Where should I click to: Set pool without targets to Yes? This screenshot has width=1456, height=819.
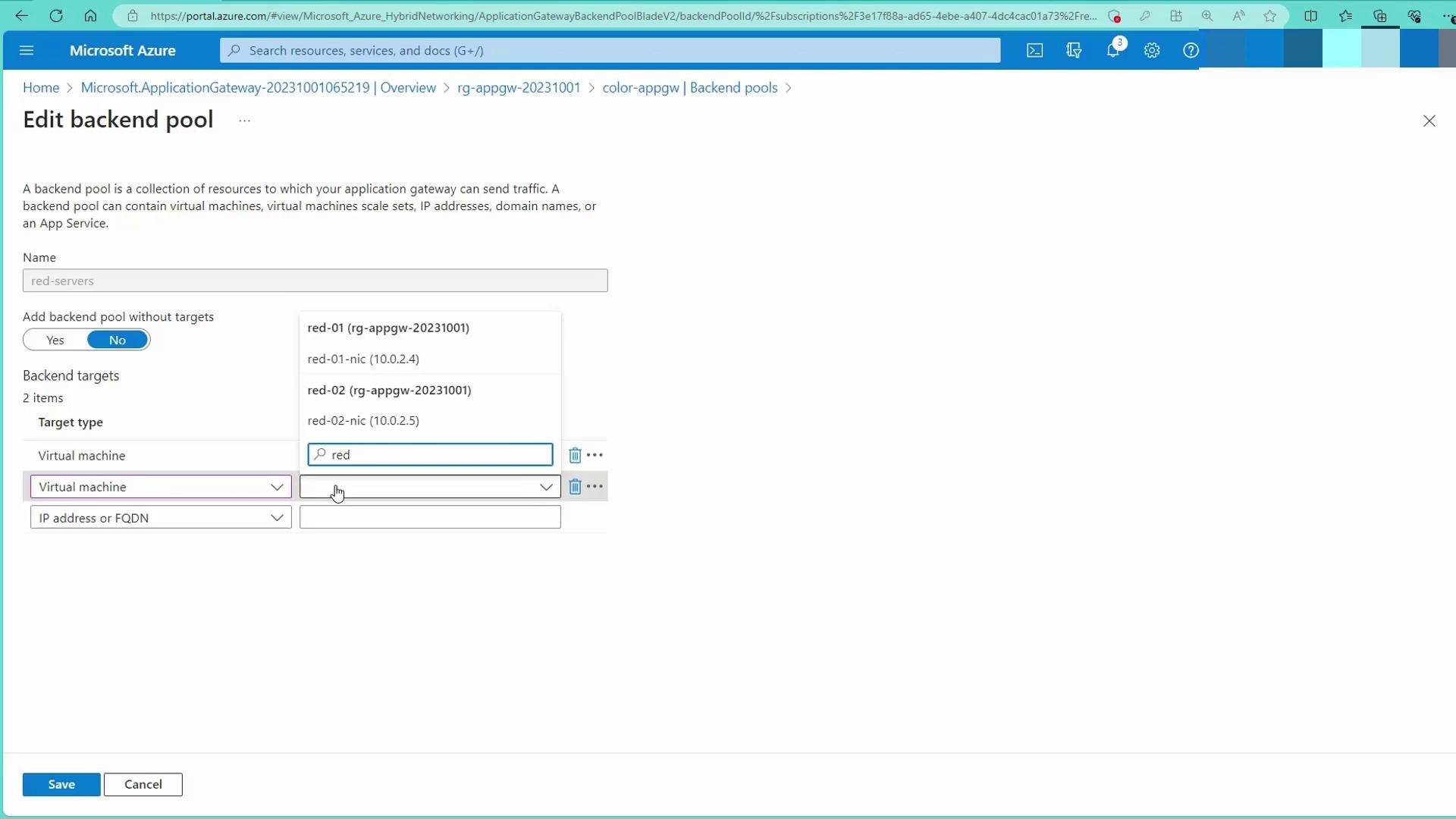click(55, 340)
